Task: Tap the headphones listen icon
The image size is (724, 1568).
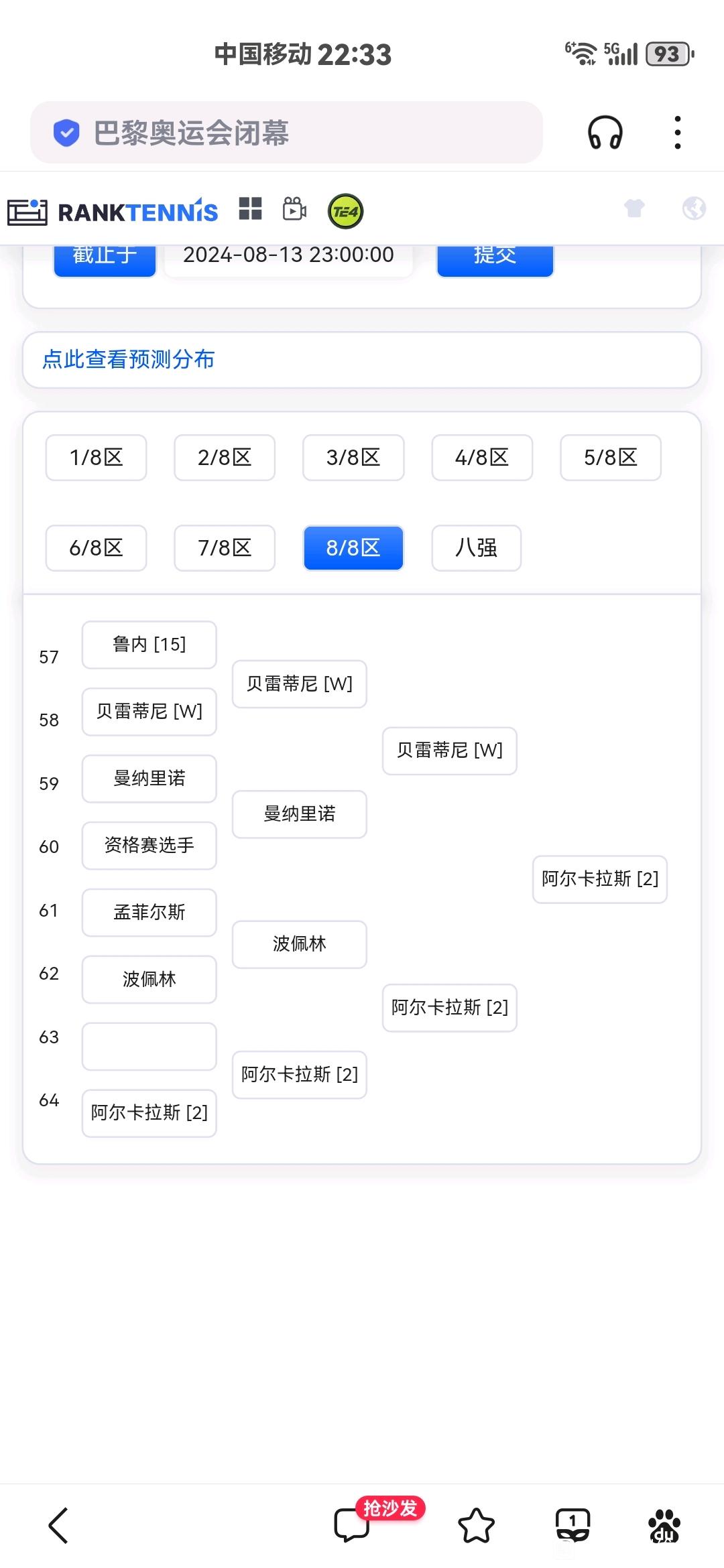Action: click(x=605, y=132)
